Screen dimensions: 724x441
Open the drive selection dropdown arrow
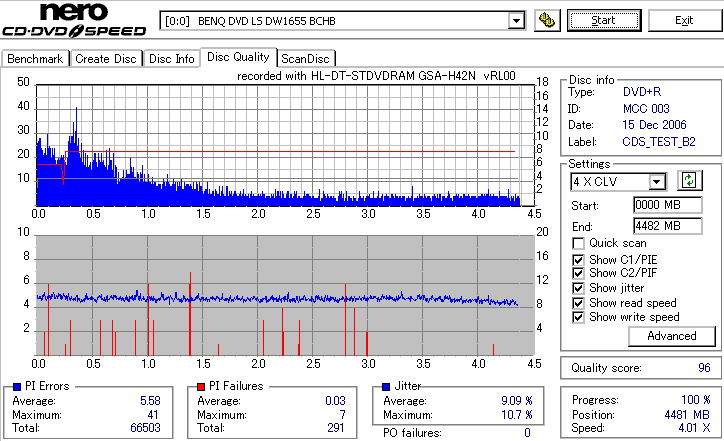point(516,21)
